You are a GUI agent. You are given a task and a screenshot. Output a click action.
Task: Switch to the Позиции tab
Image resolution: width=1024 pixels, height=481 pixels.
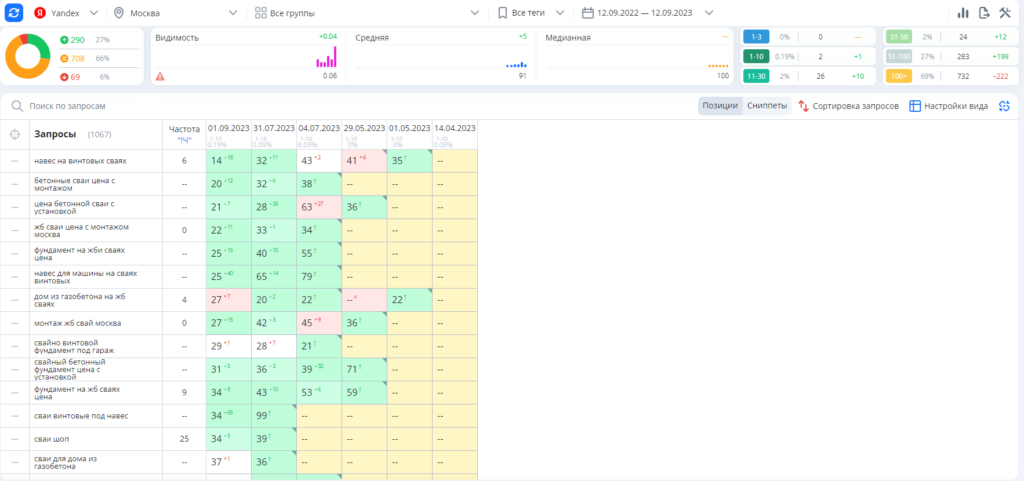[720, 106]
